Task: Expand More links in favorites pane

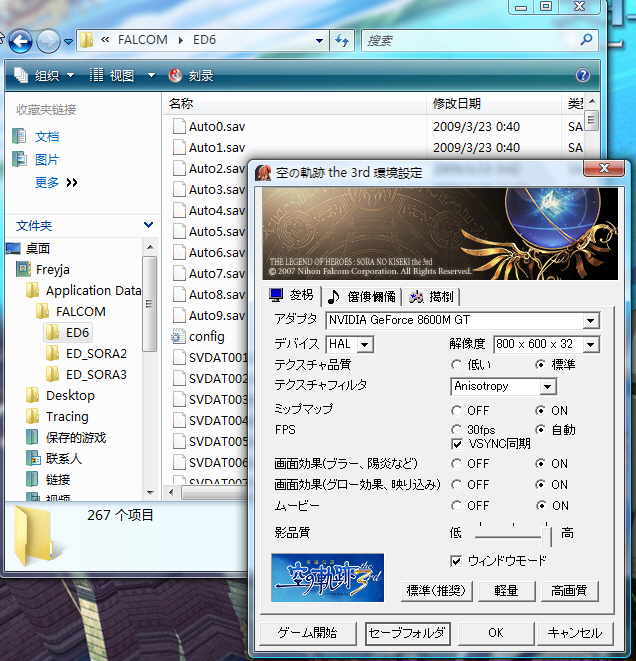Action: (x=56, y=183)
